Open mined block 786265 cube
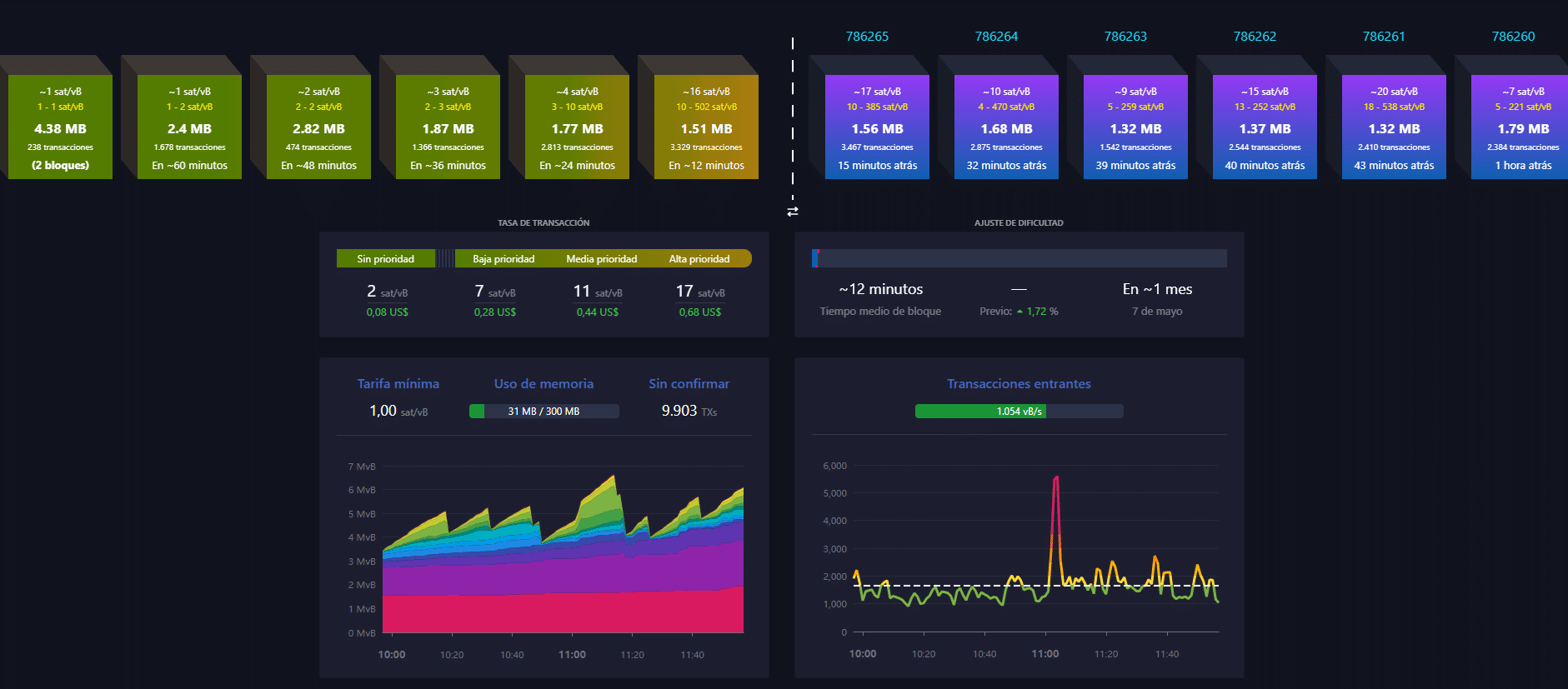 [x=877, y=127]
